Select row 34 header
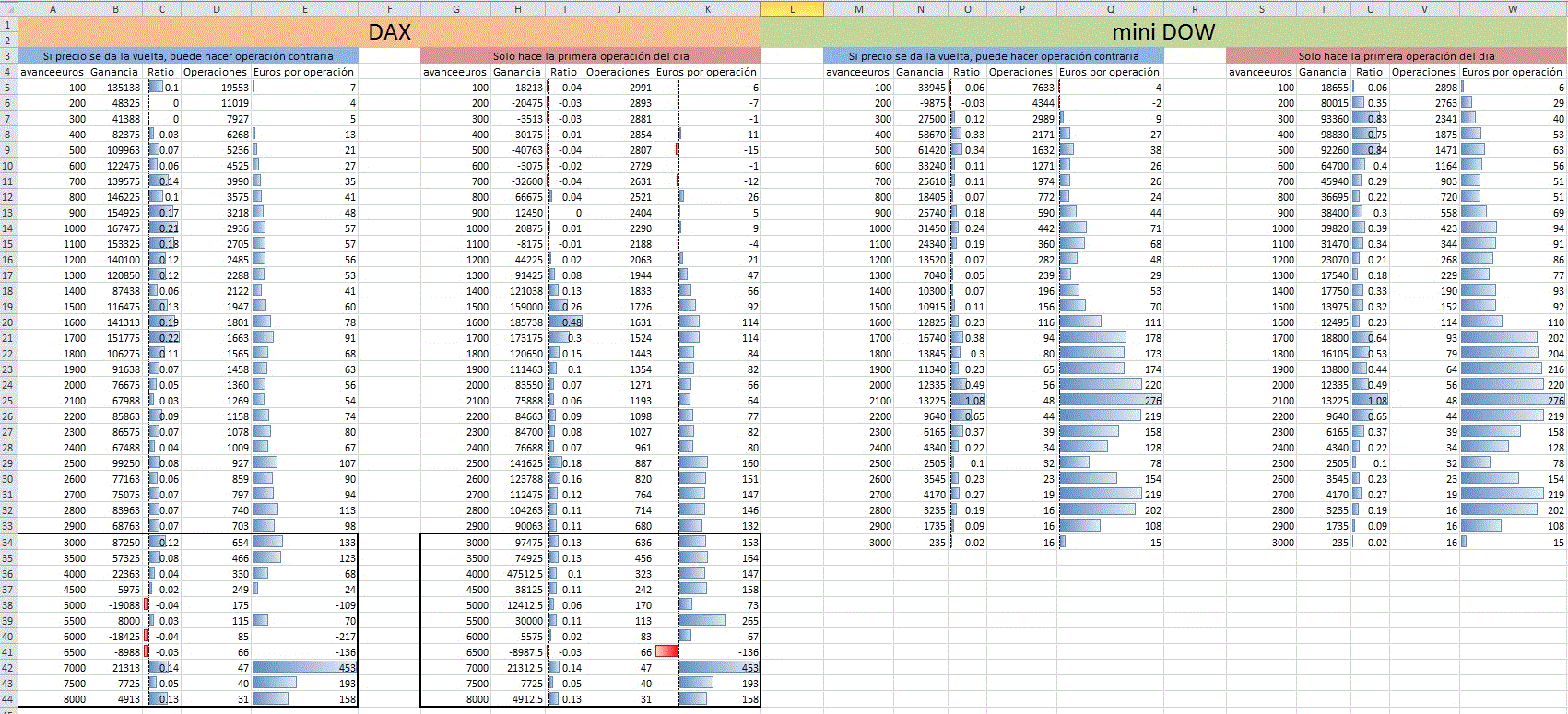This screenshot has width=1568, height=714. (x=8, y=542)
